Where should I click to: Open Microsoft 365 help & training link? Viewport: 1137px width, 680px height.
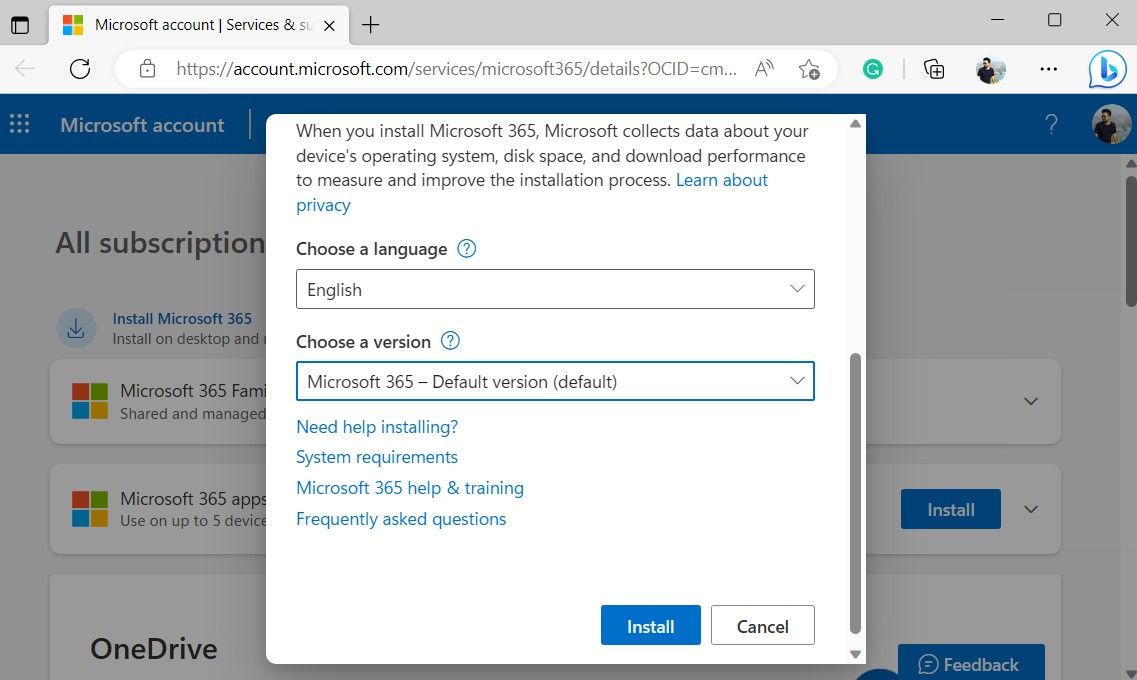click(410, 488)
